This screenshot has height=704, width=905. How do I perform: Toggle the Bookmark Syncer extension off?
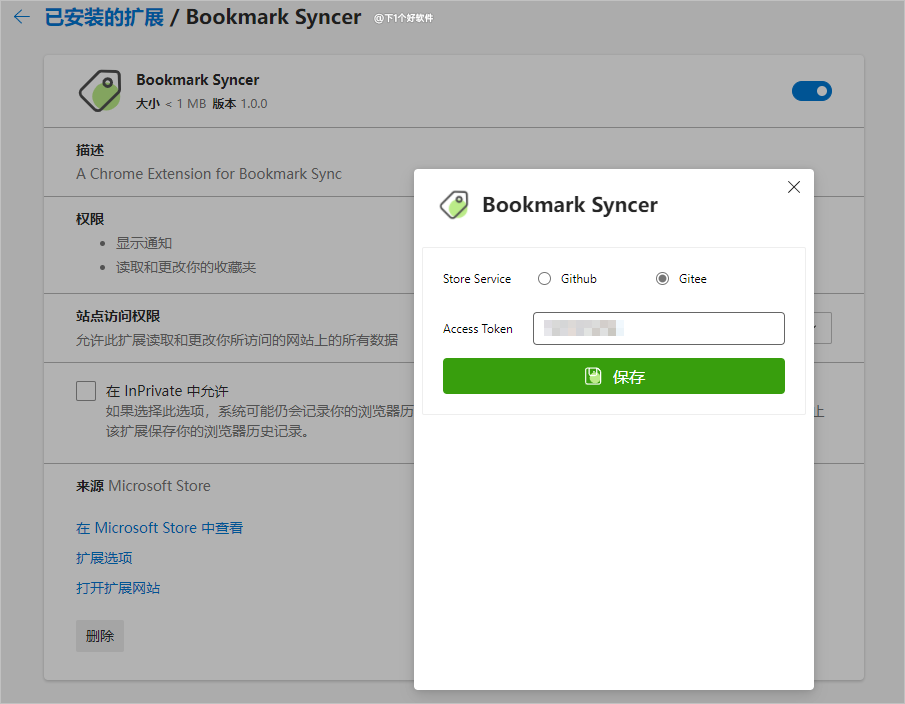click(811, 91)
